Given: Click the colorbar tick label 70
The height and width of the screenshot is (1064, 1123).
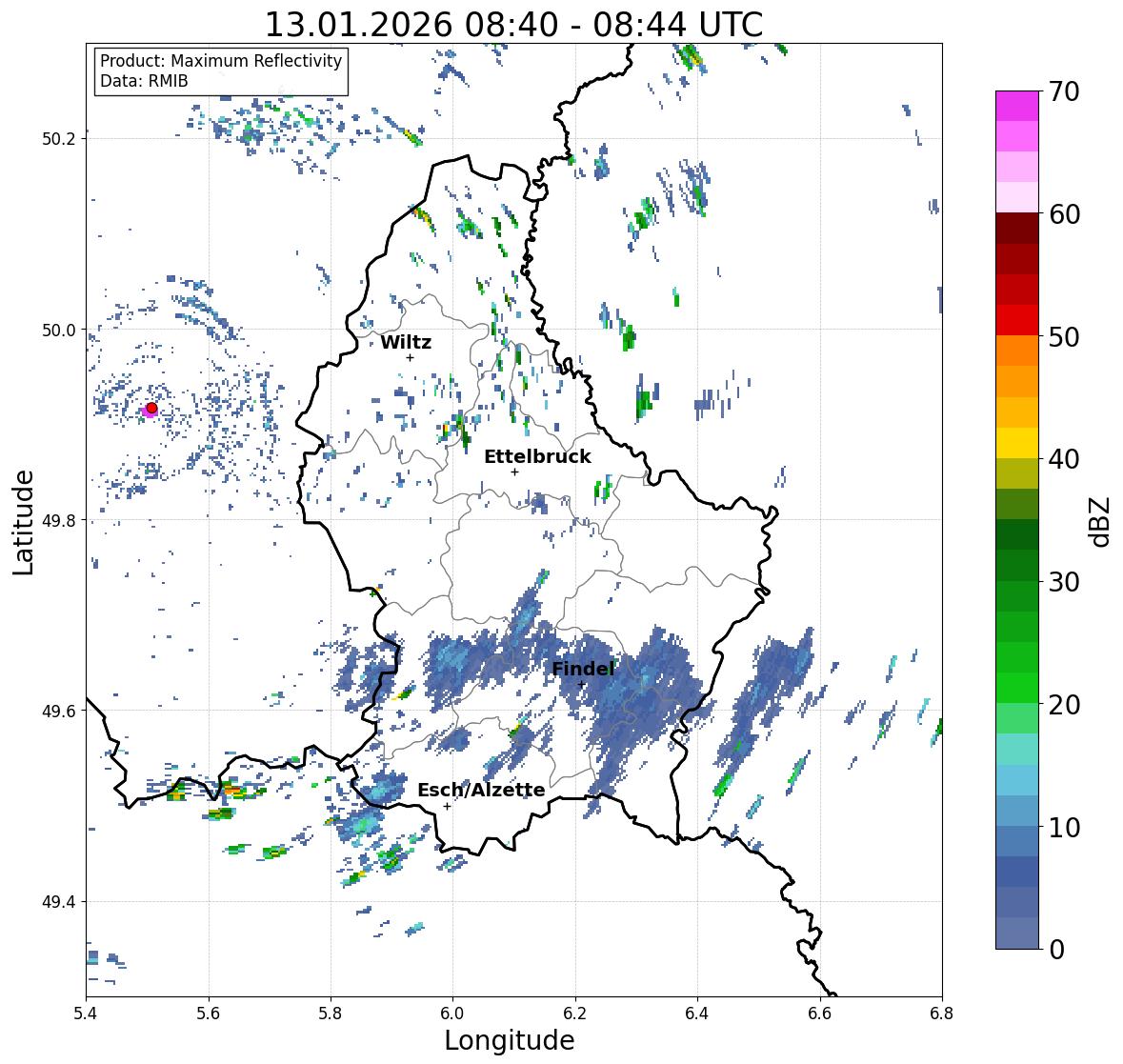Looking at the screenshot, I should pyautogui.click(x=1063, y=91).
